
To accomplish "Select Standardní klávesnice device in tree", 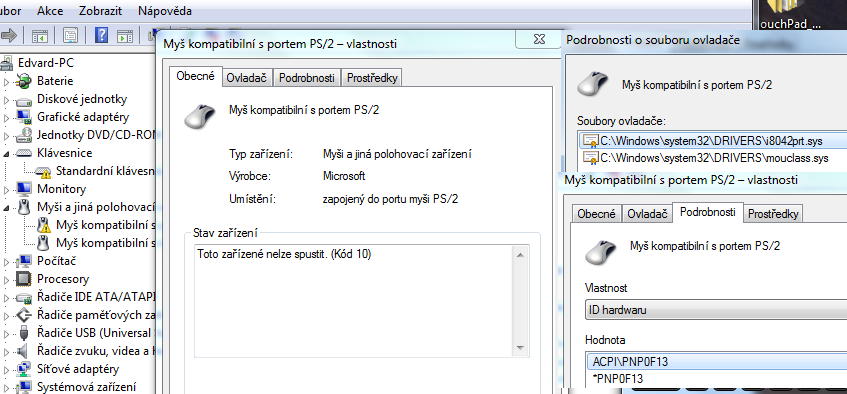I will (105, 171).
